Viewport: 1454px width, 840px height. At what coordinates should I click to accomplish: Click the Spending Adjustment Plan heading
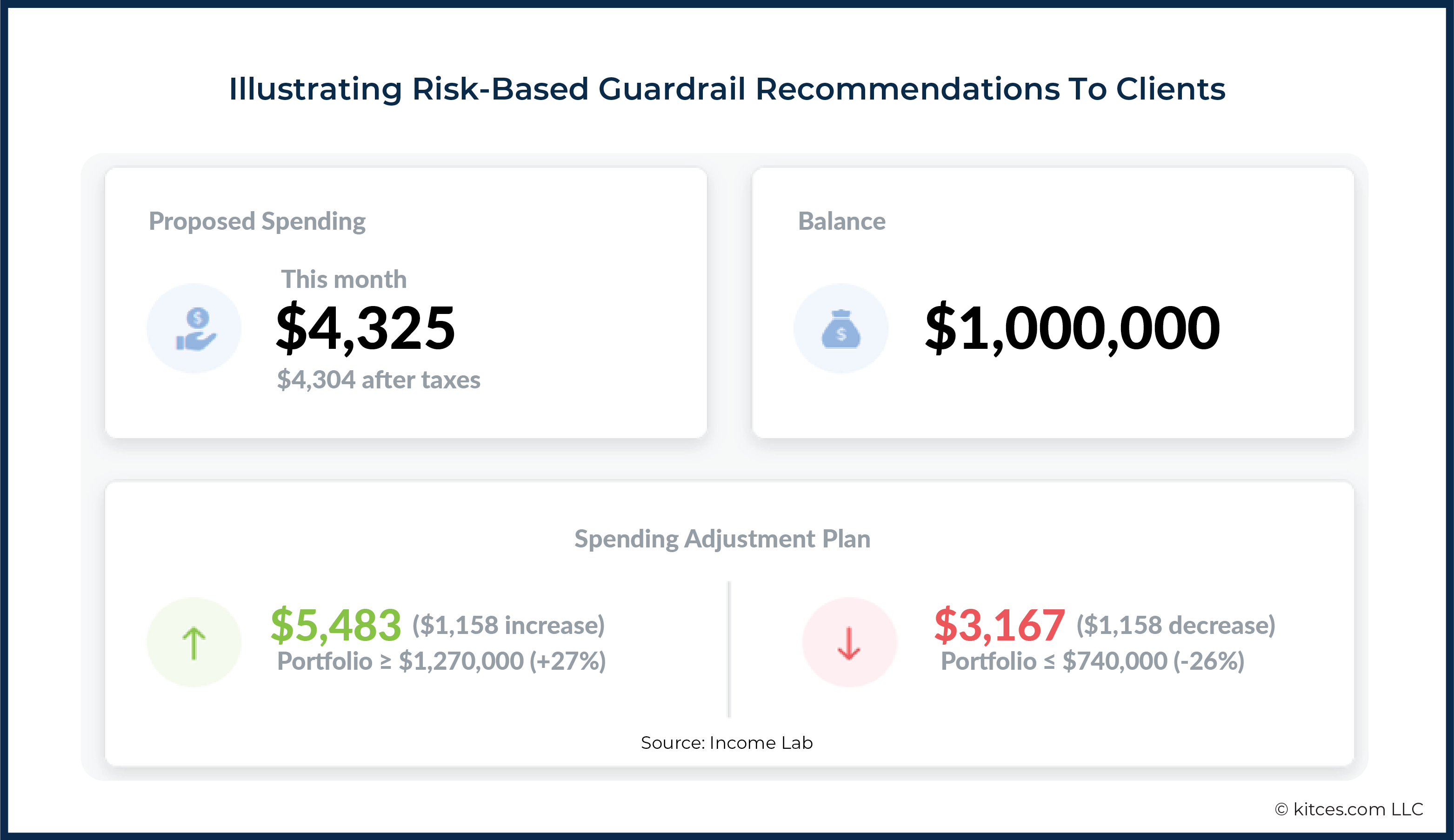[x=722, y=539]
